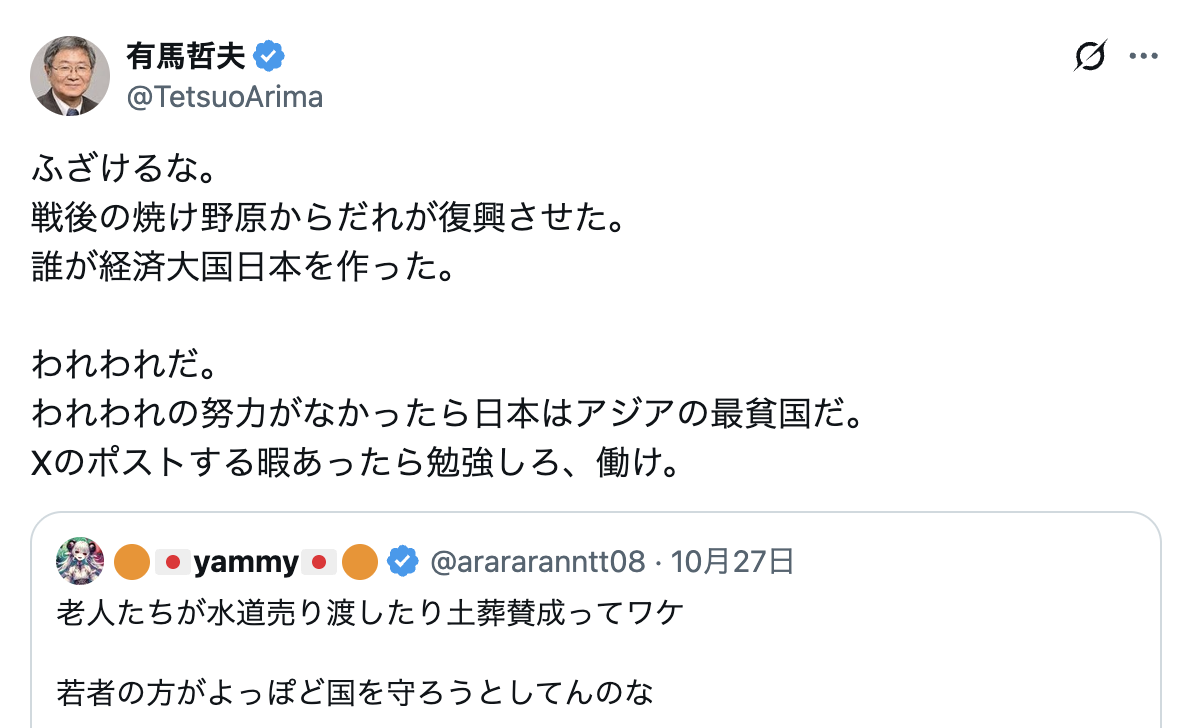Click the yammy display name
The width and height of the screenshot is (1184, 728).
tap(245, 563)
